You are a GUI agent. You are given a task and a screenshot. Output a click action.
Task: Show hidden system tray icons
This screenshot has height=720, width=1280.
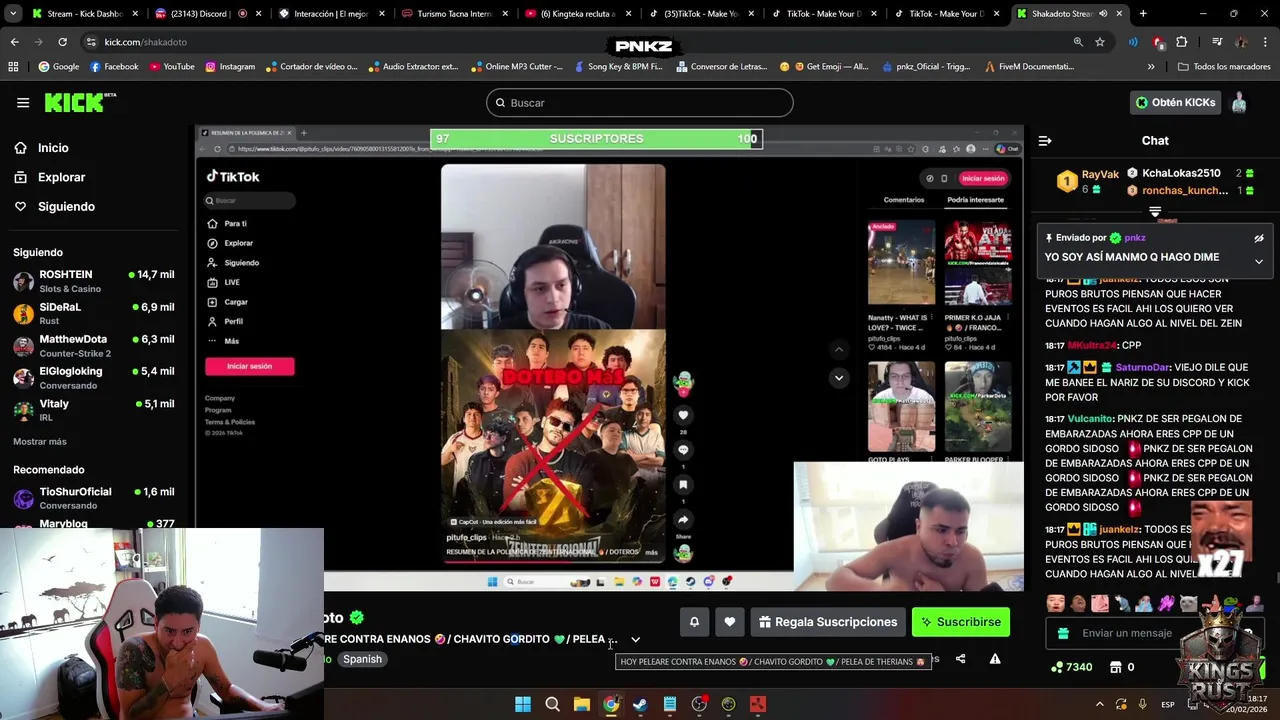pos(1100,705)
